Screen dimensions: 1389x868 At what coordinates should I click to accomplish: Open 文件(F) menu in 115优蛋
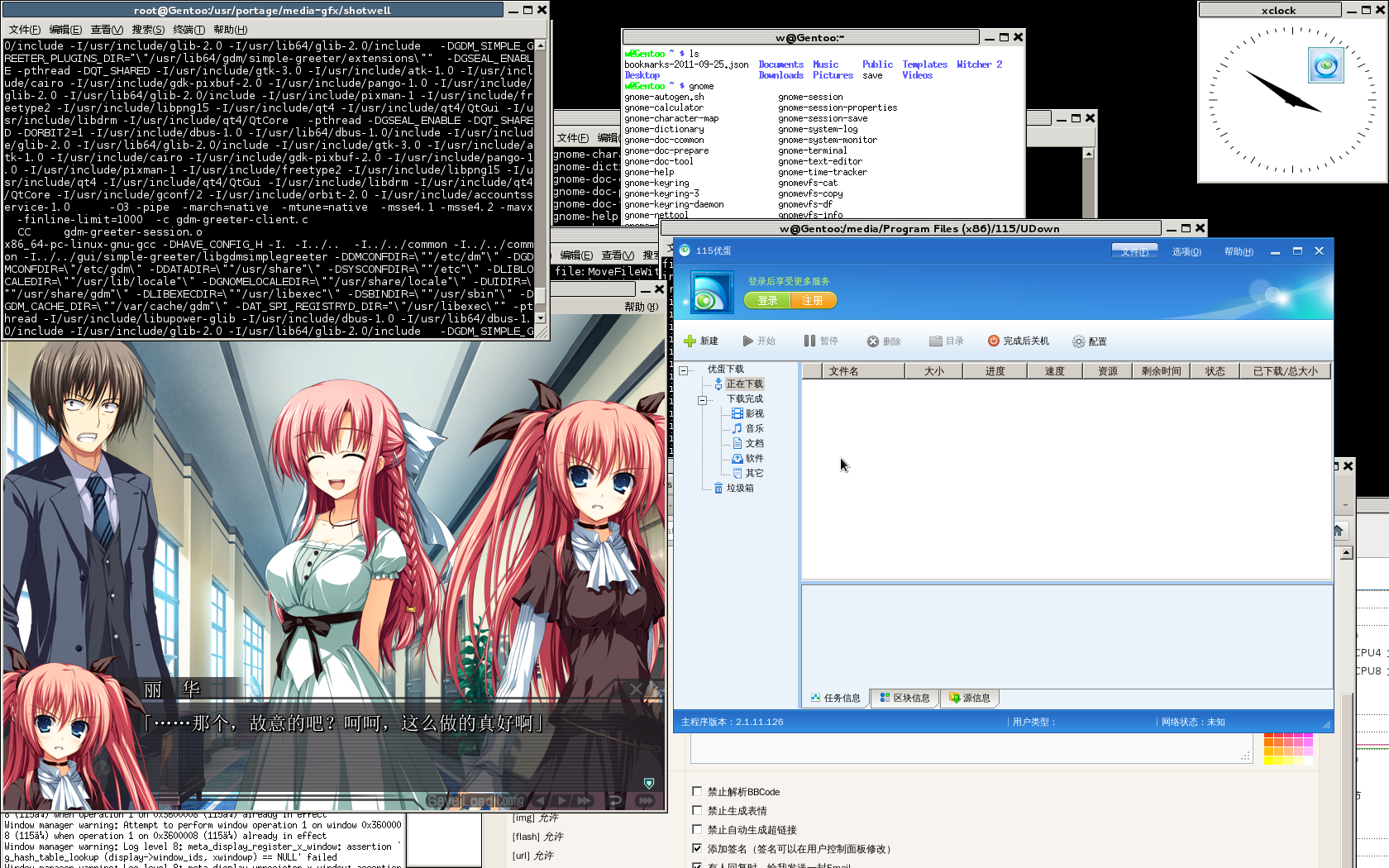click(x=1134, y=251)
